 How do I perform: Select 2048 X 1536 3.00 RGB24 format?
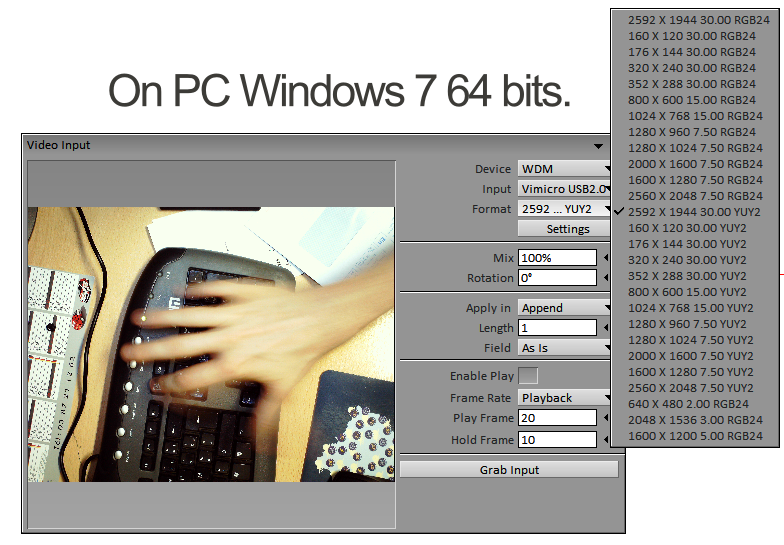695,420
